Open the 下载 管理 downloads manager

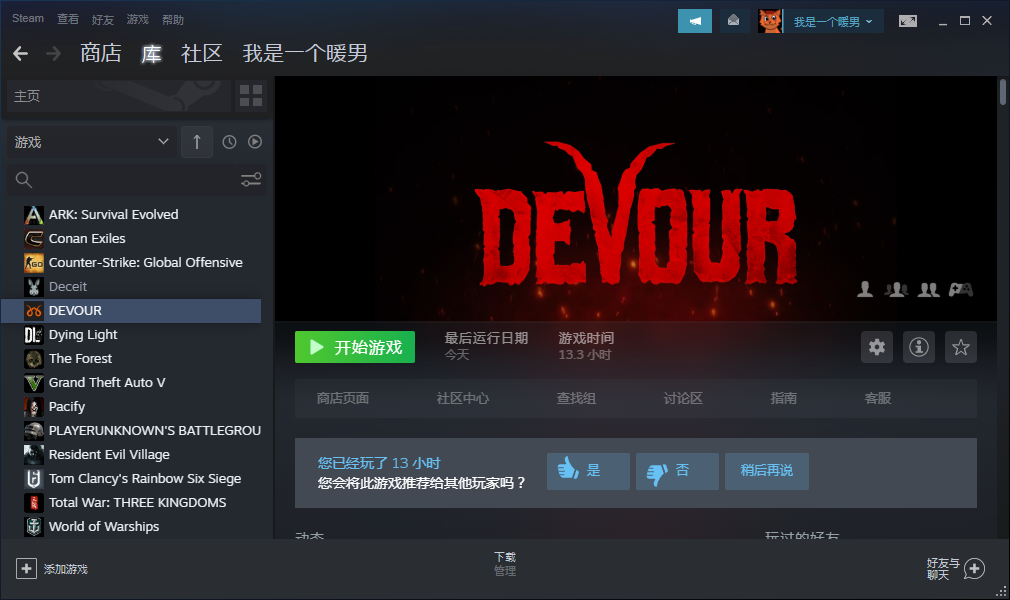505,563
